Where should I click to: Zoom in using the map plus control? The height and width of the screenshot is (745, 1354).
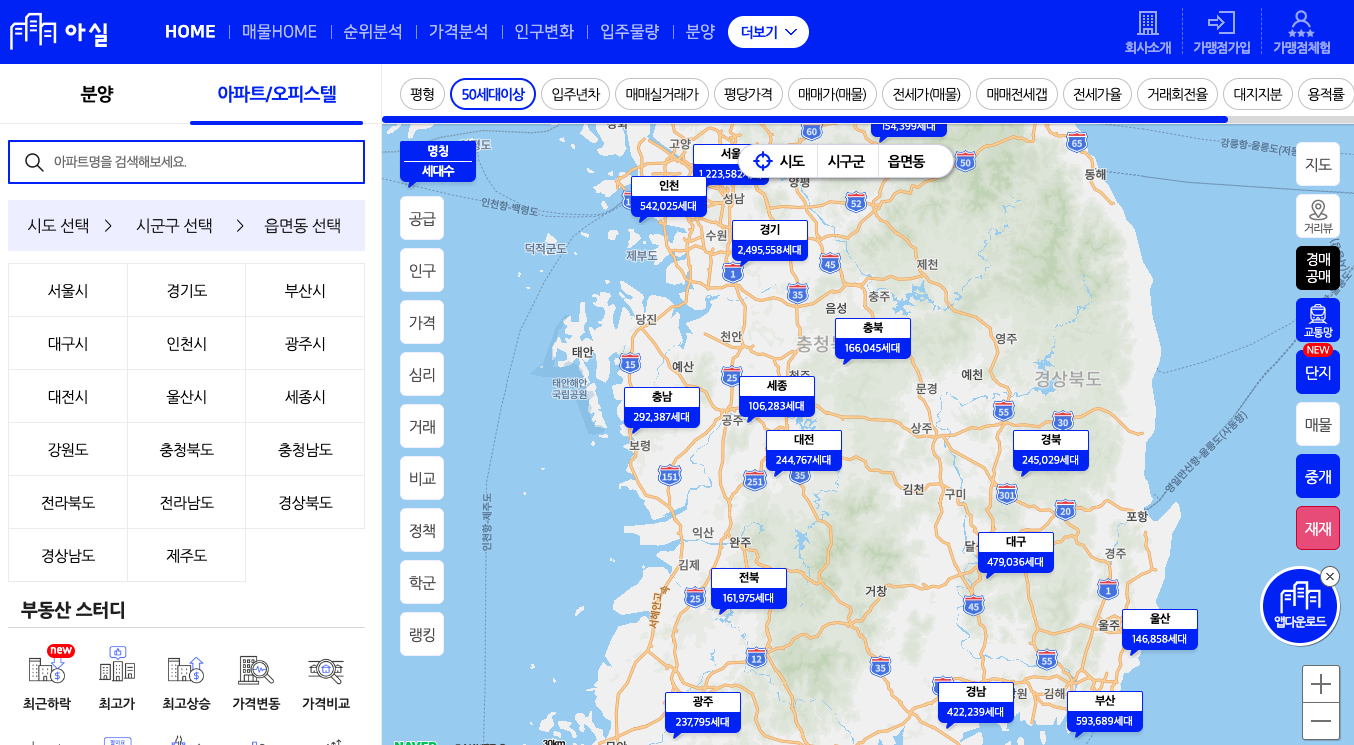click(x=1321, y=684)
